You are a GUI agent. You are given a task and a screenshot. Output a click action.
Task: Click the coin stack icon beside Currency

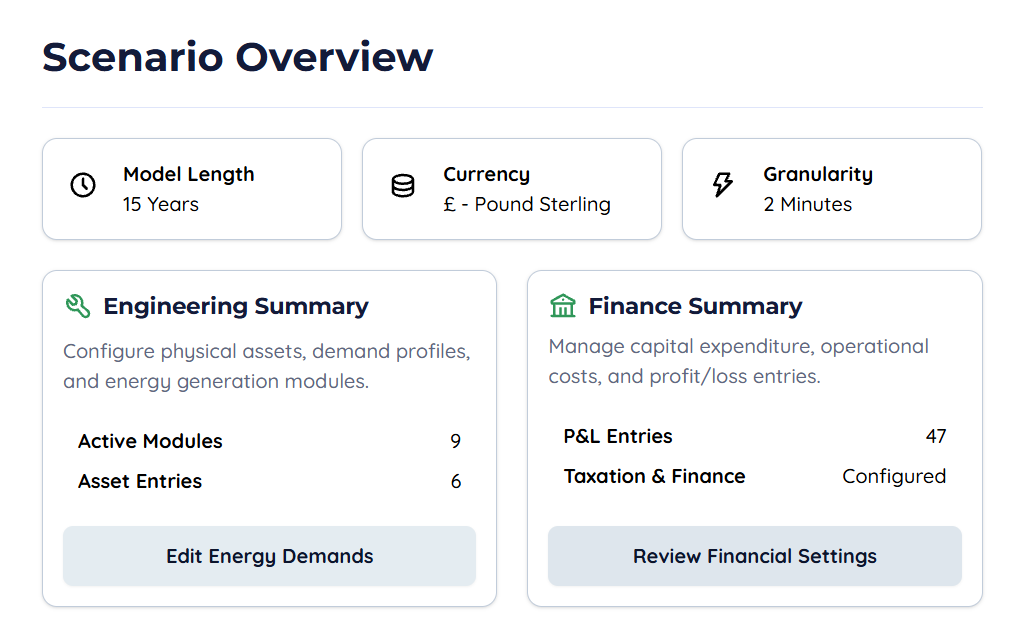(403, 186)
